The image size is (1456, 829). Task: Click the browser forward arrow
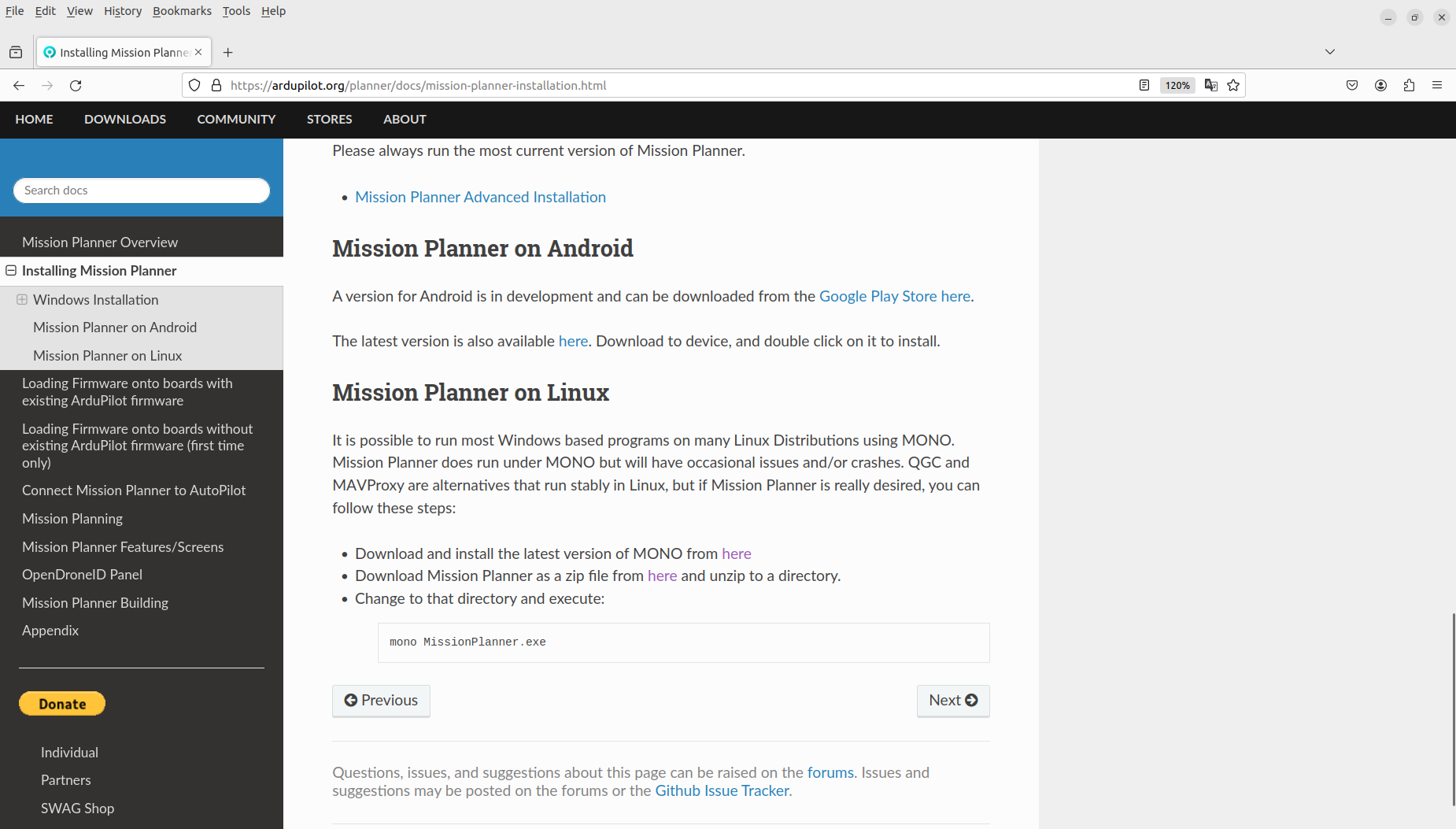pyautogui.click(x=47, y=85)
